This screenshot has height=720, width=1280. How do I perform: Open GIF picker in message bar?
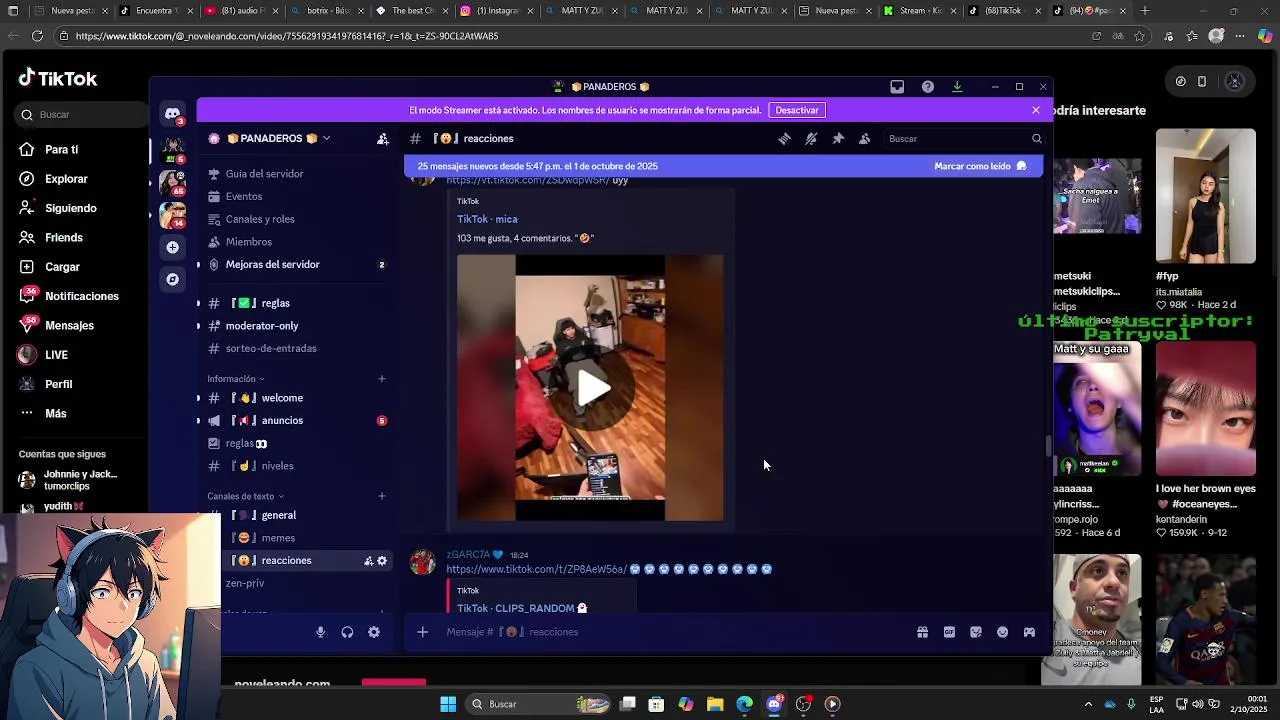tap(949, 632)
